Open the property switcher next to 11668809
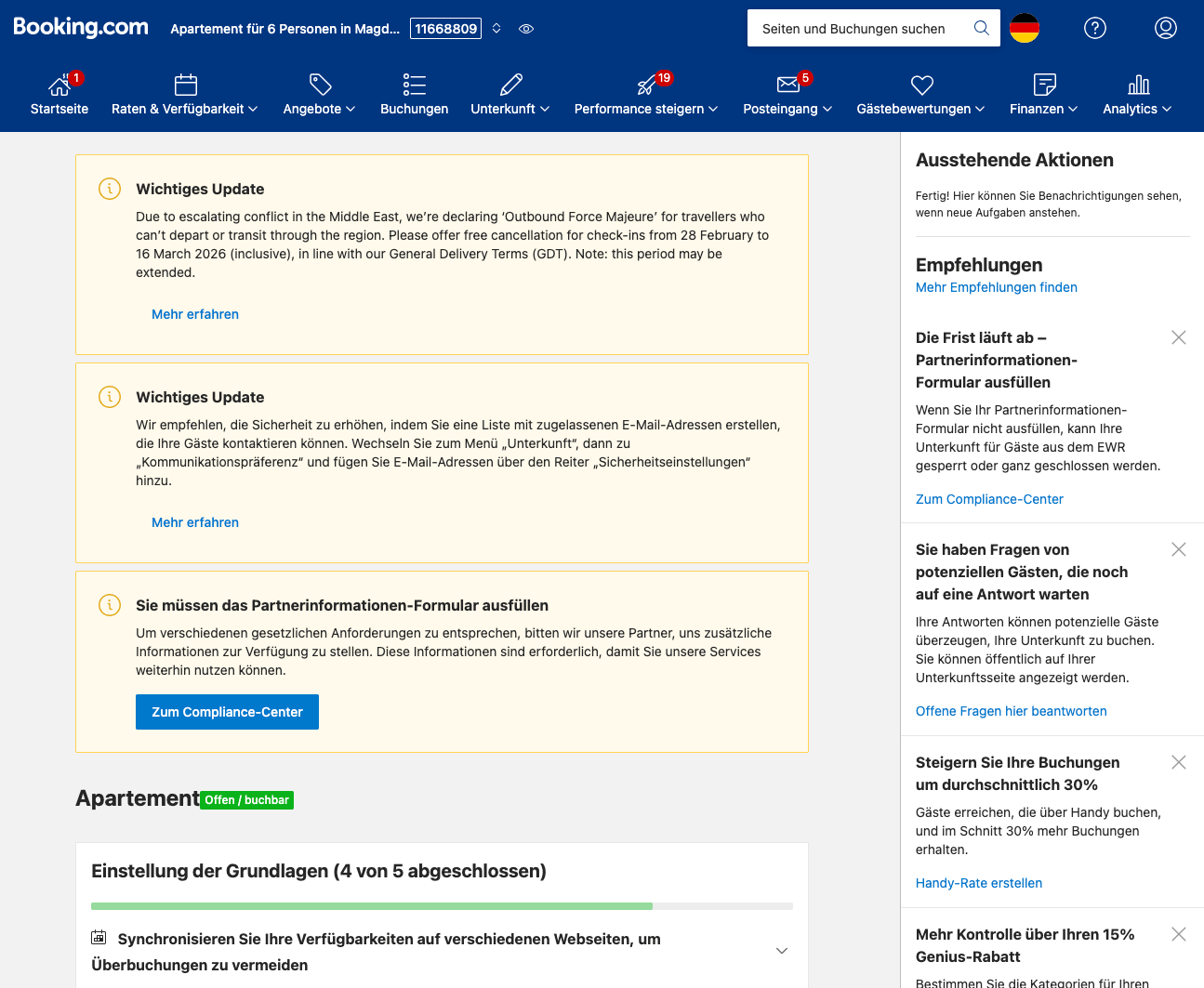 (x=496, y=29)
